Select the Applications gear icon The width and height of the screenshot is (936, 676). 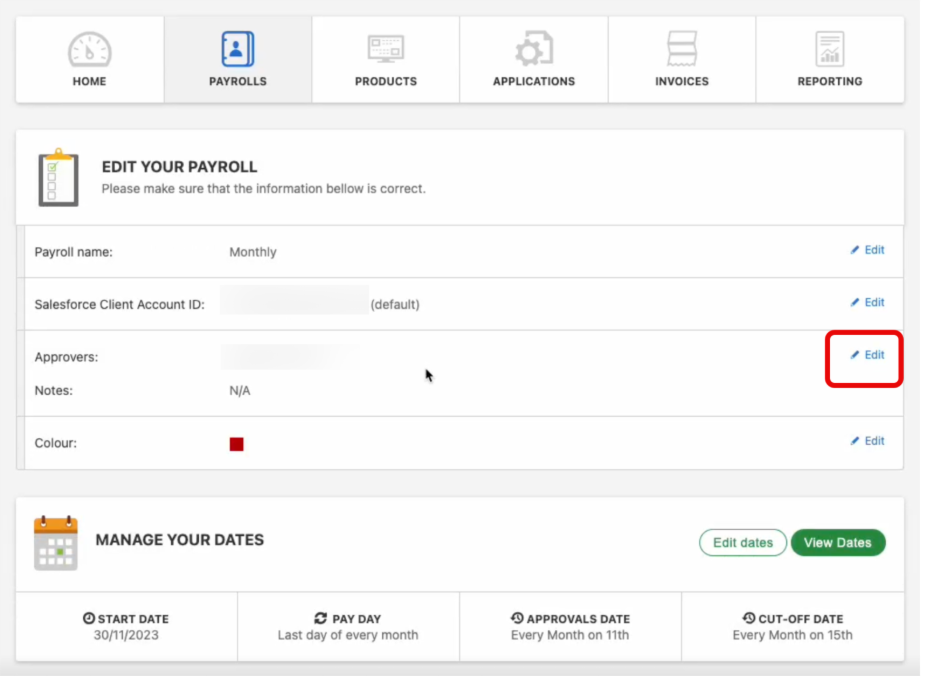coord(533,47)
